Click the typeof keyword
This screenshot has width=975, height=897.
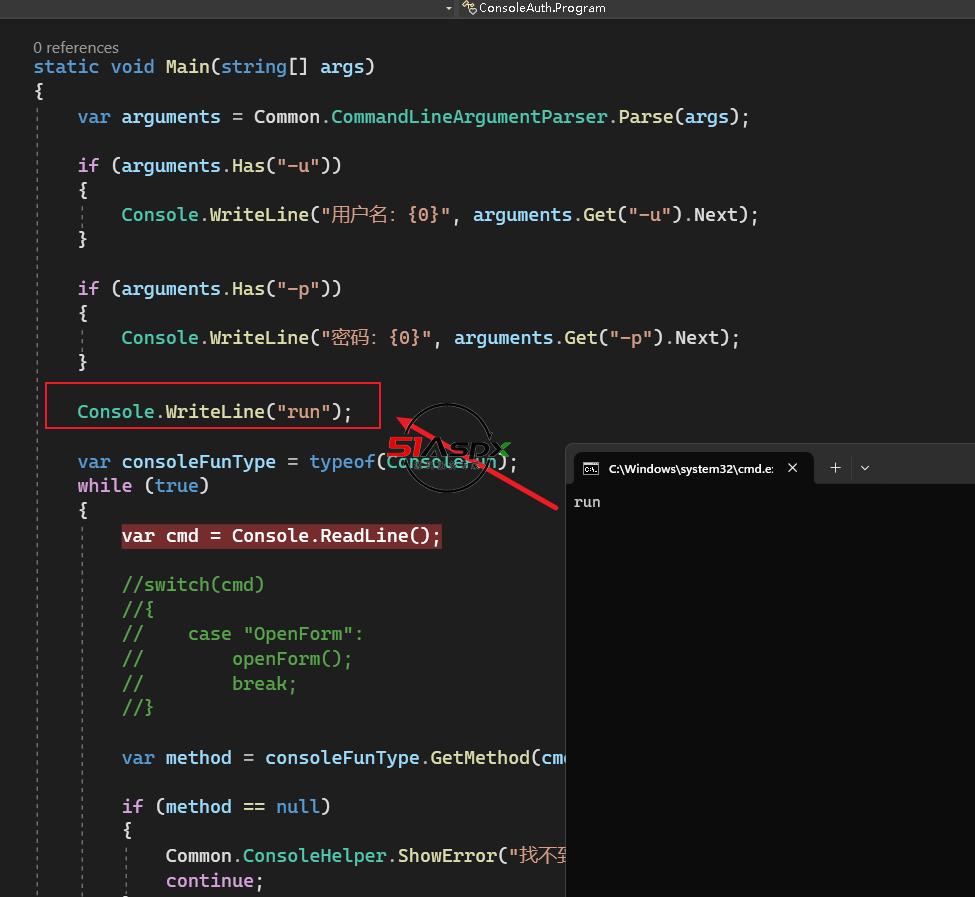(x=342, y=462)
